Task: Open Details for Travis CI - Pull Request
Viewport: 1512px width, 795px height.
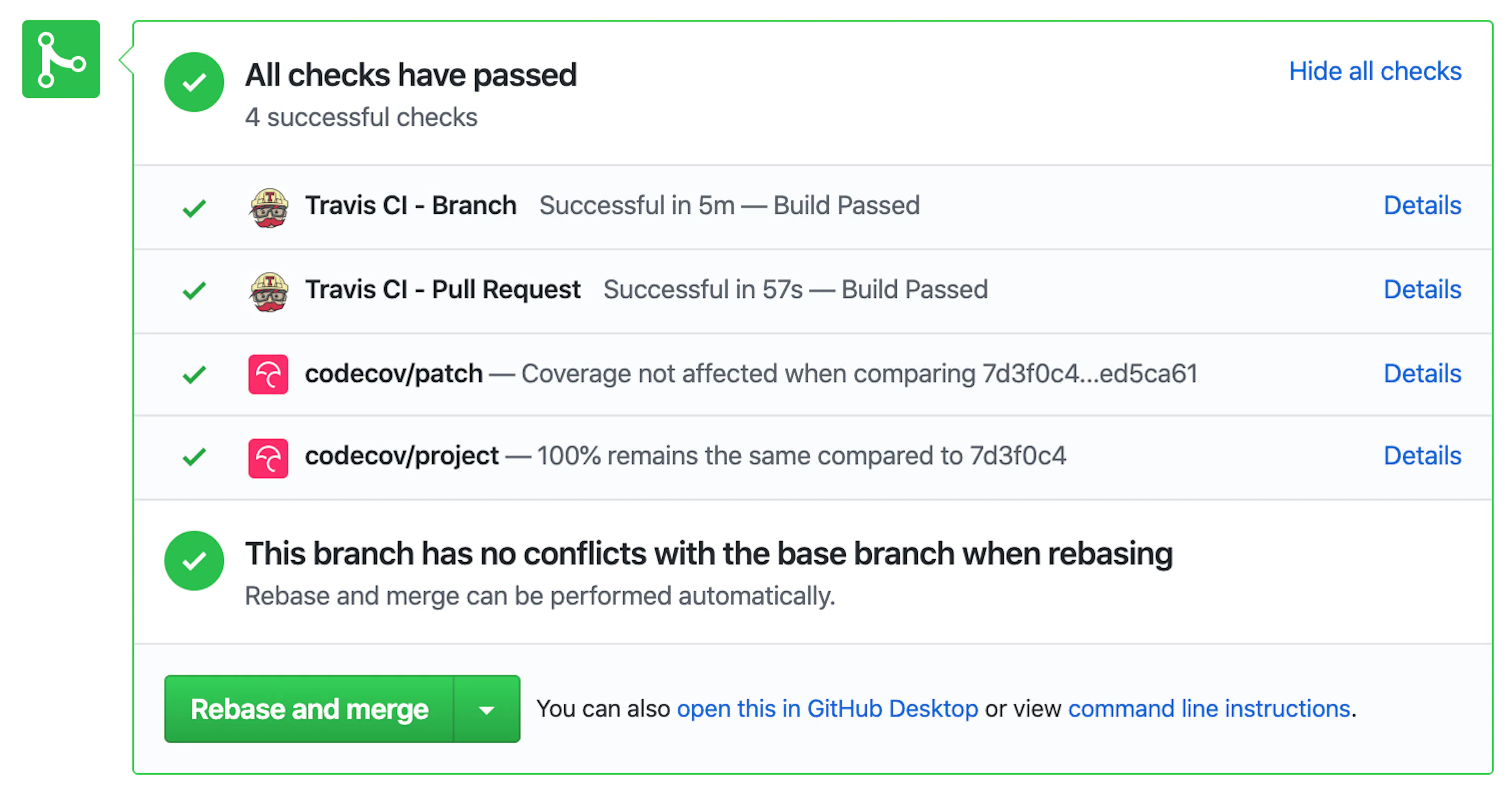Action: 1422,289
